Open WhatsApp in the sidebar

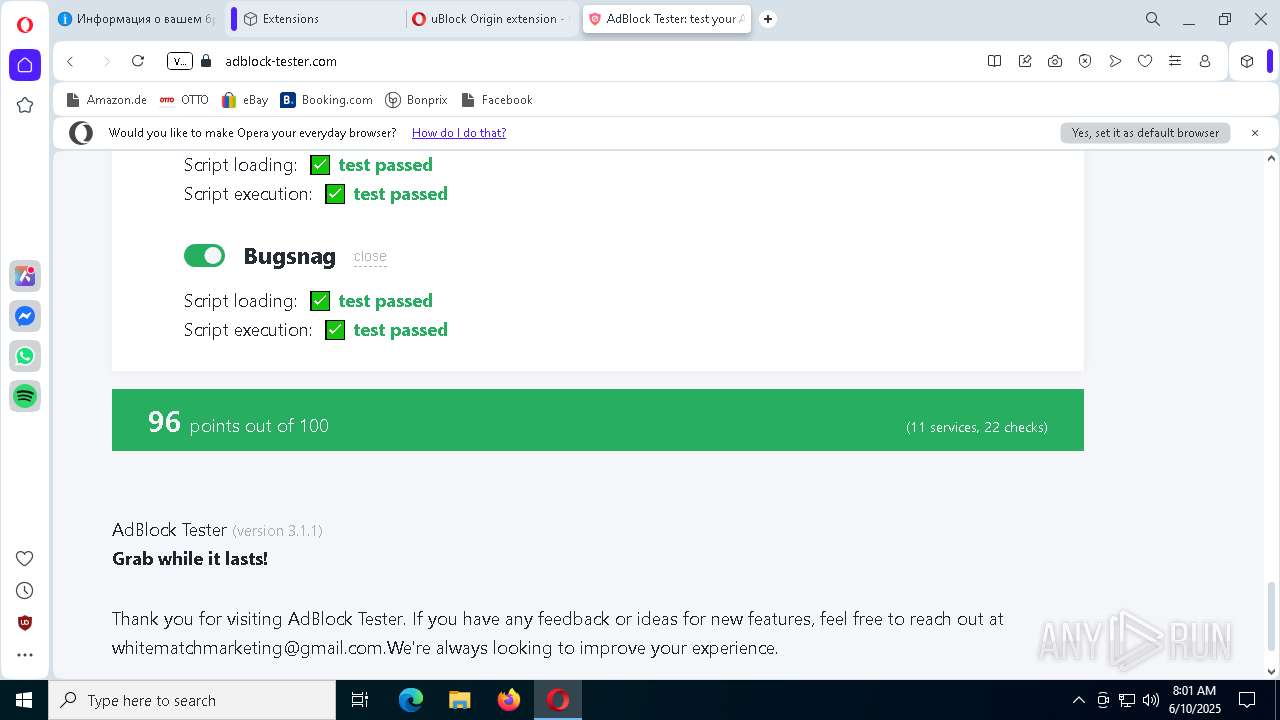pyautogui.click(x=25, y=356)
